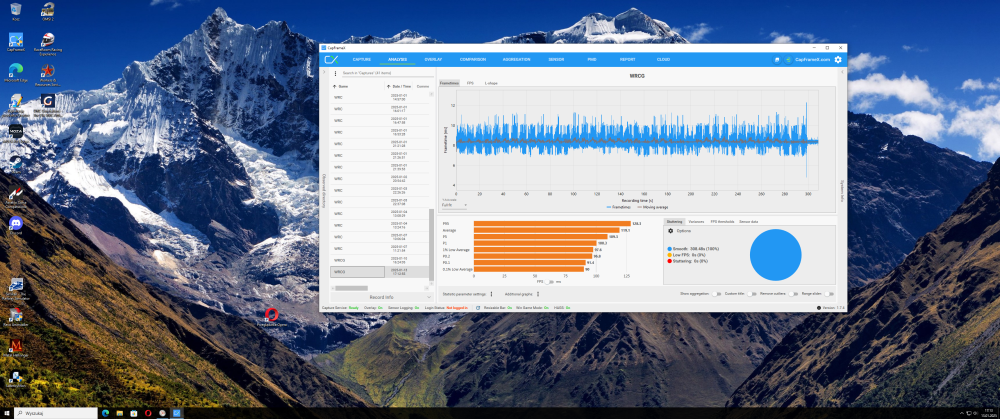
Task: Click the capture list horizontal scrollbar
Action: (x=352, y=288)
